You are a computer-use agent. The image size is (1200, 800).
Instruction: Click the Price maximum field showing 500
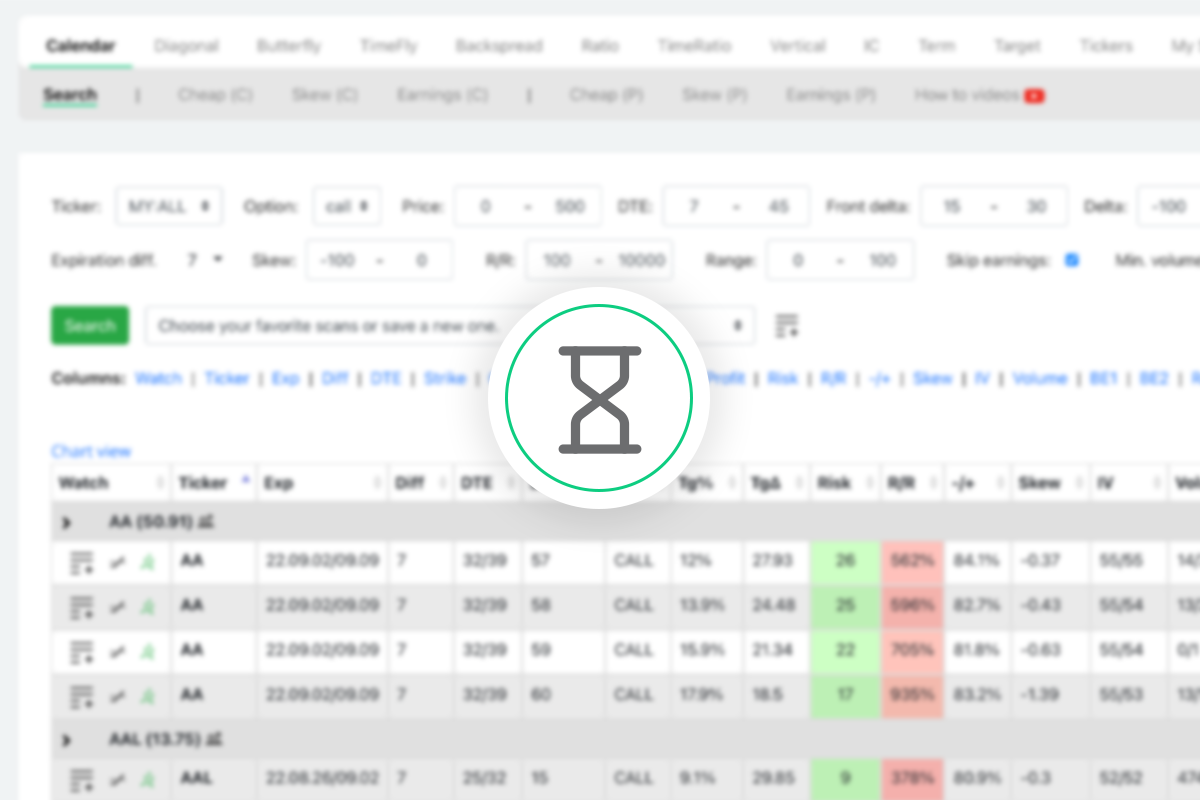[569, 206]
